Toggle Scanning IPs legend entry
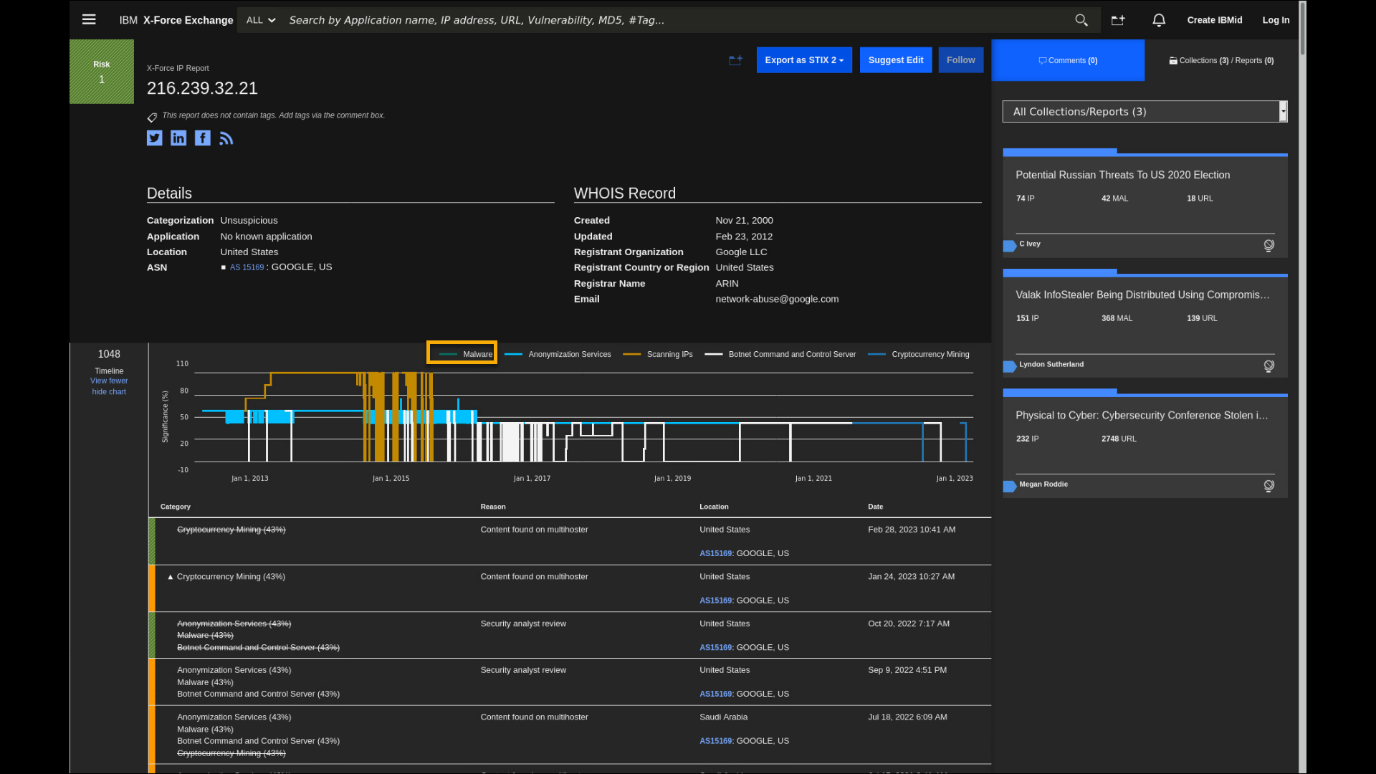This screenshot has width=1376, height=774. [657, 354]
